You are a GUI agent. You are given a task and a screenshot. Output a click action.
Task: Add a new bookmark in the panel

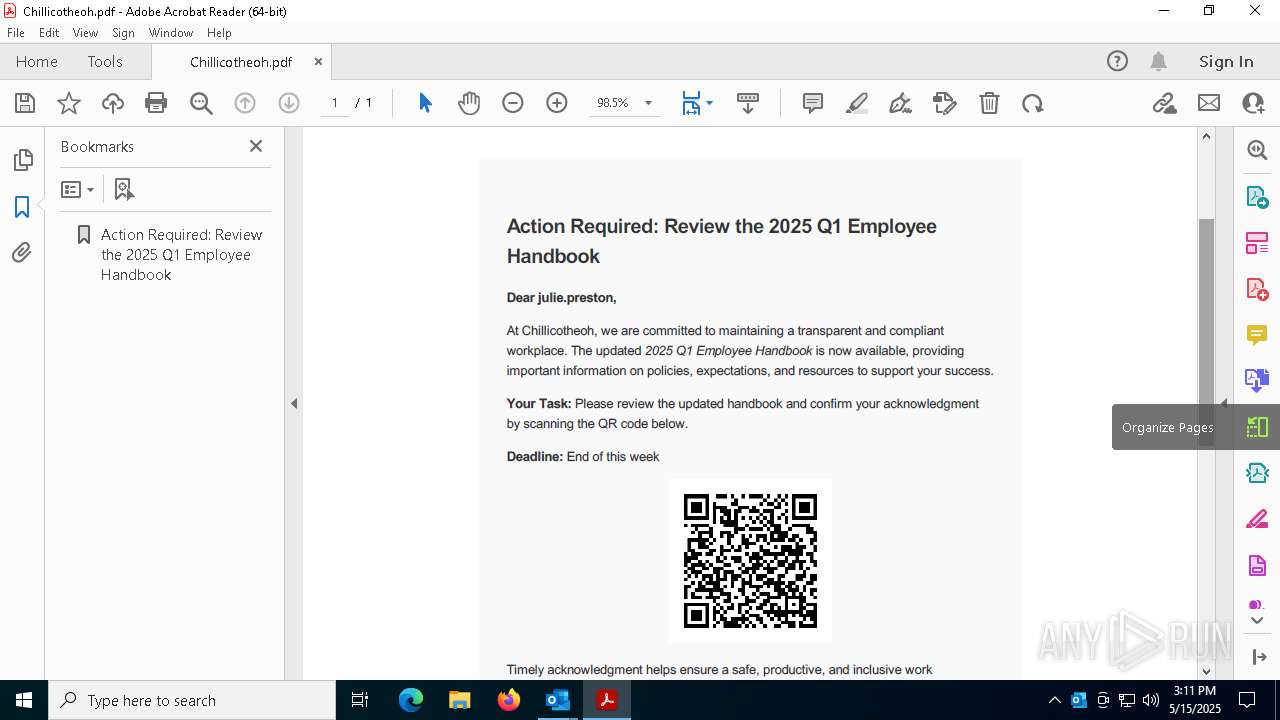click(x=124, y=189)
